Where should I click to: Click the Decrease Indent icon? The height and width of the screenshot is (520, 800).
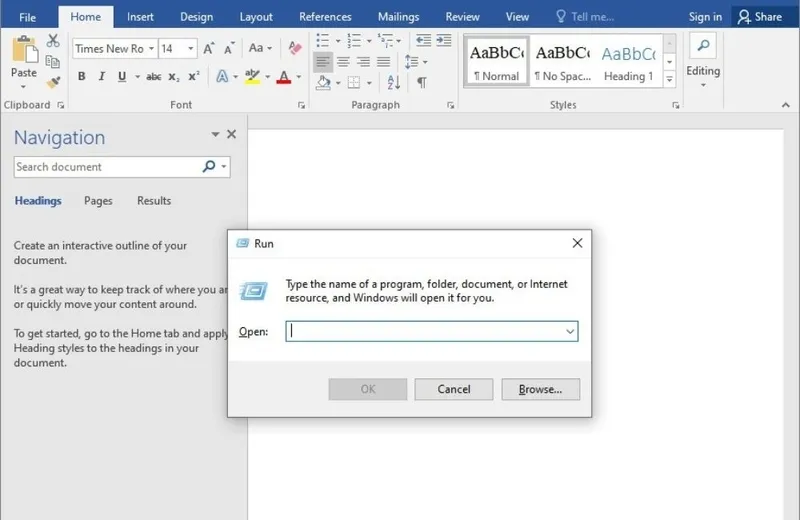(423, 40)
